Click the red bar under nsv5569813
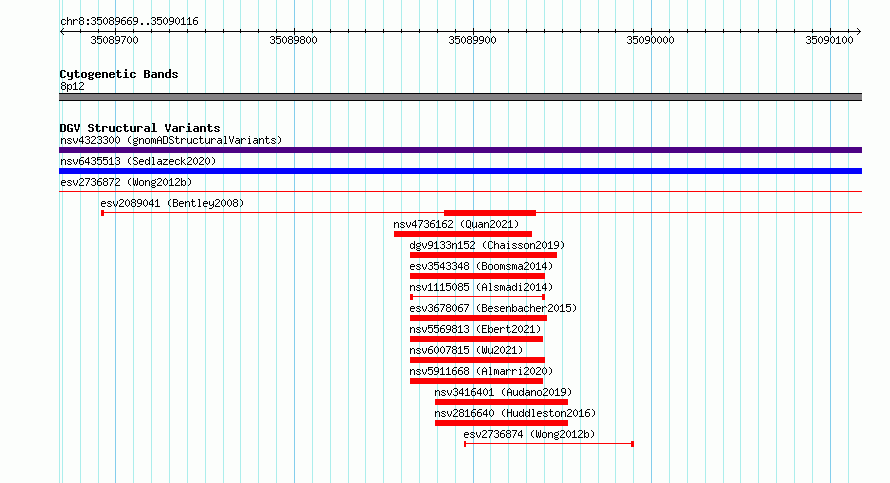Viewport: 890px width, 483px height. click(x=476, y=339)
